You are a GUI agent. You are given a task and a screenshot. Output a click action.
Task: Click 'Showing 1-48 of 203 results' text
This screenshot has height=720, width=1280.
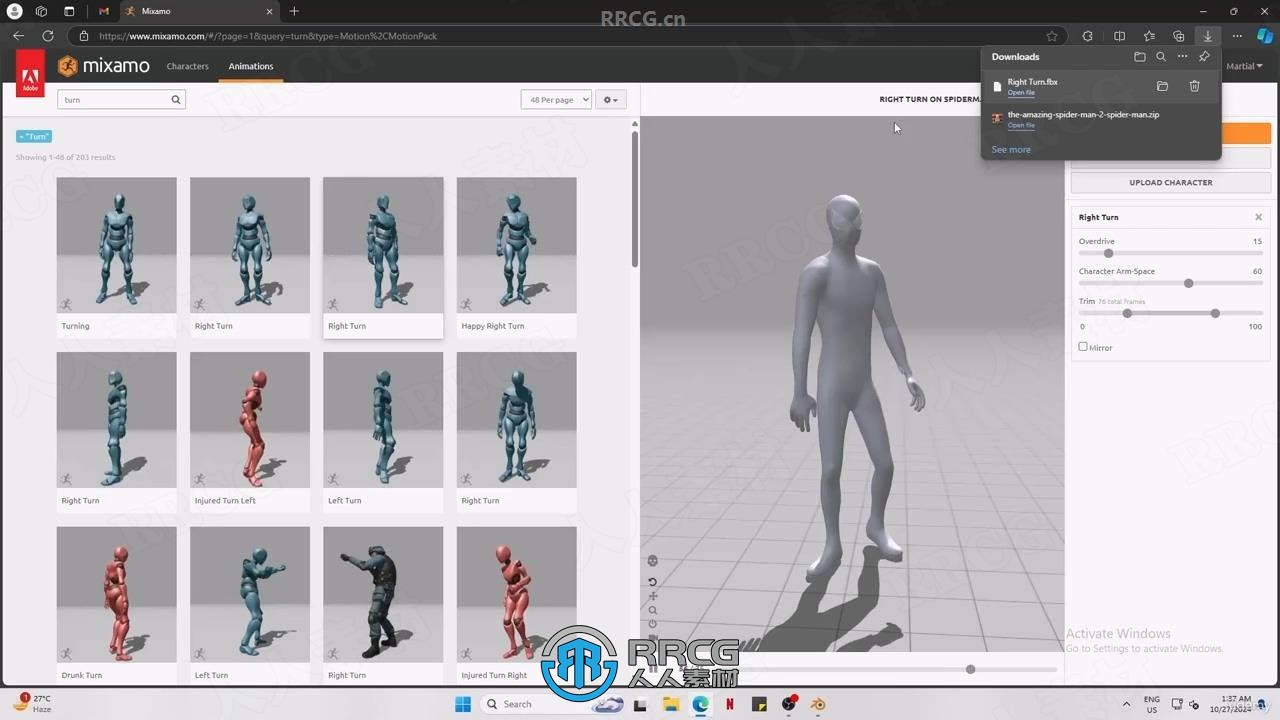66,157
